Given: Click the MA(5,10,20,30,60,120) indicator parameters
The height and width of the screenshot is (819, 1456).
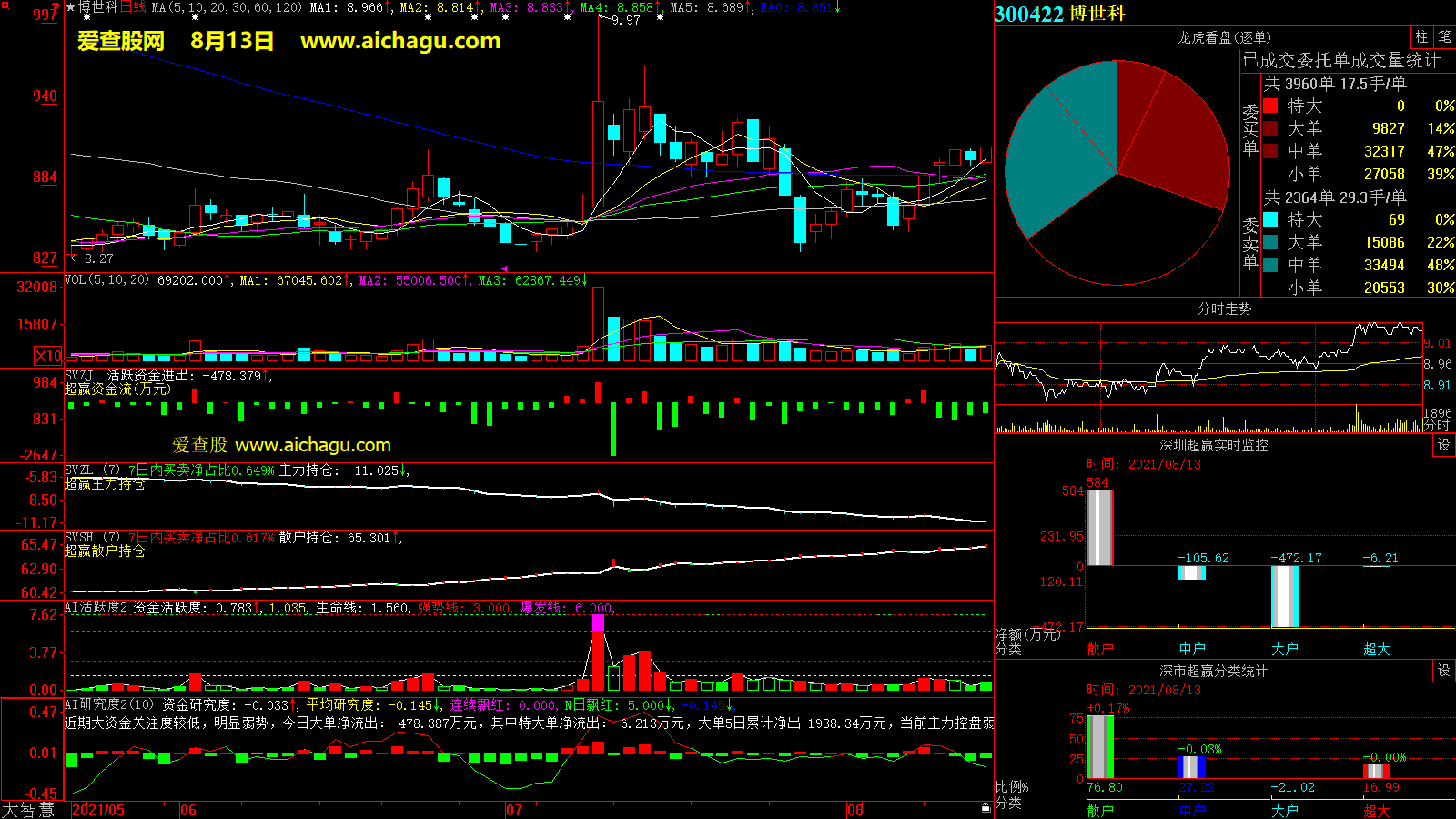Looking at the screenshot, I should click(x=227, y=7).
